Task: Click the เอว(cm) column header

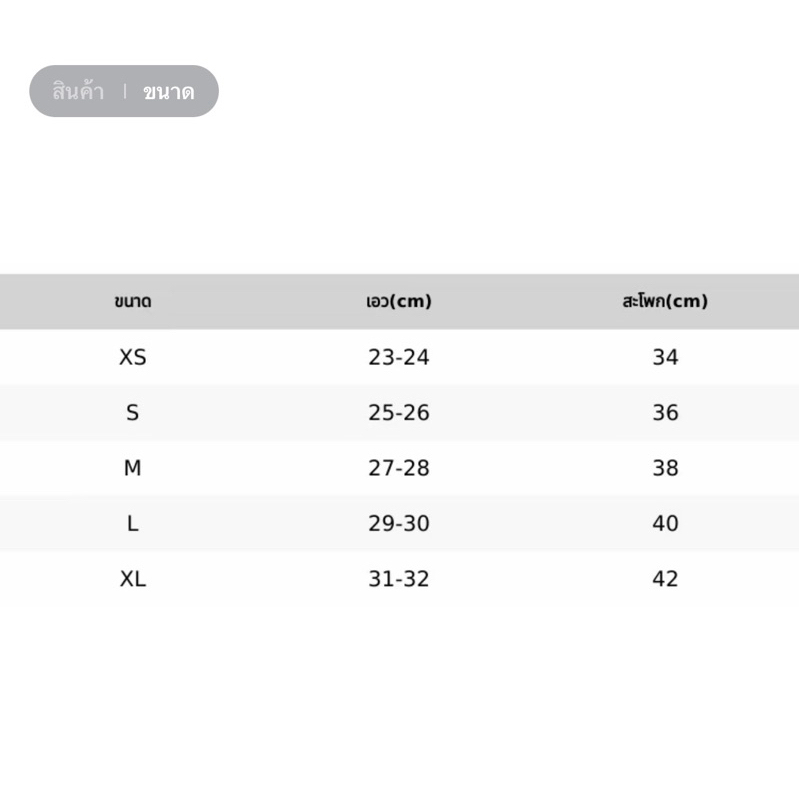Action: click(399, 301)
